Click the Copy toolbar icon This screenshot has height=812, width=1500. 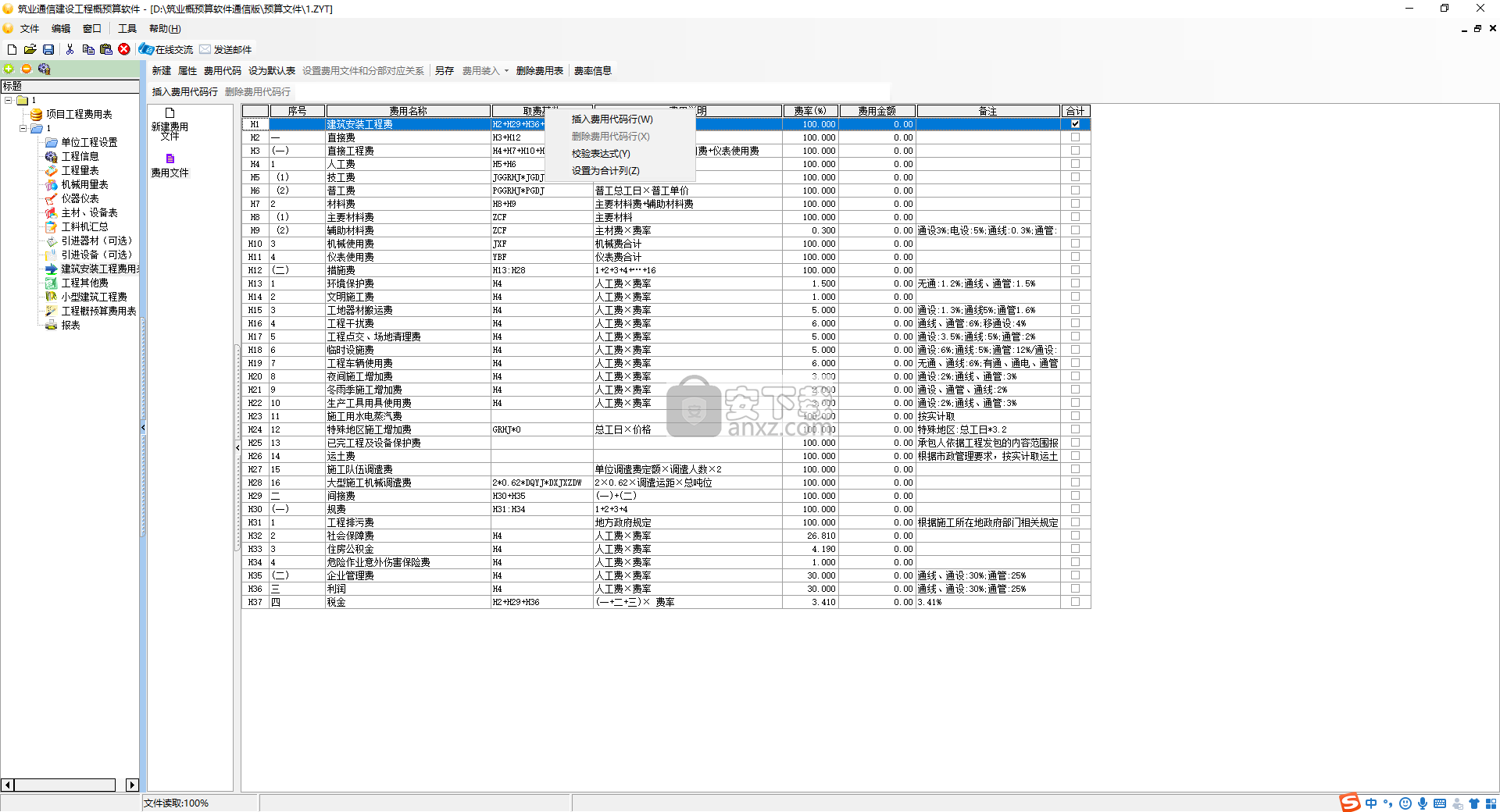pyautogui.click(x=88, y=49)
